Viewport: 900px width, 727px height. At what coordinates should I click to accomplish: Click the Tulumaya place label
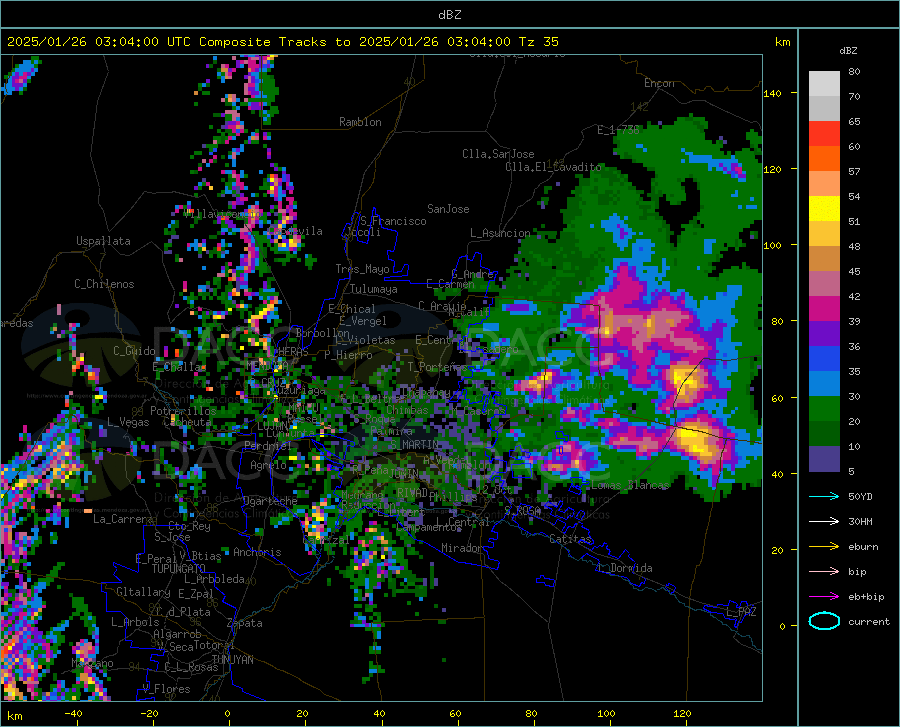[374, 289]
